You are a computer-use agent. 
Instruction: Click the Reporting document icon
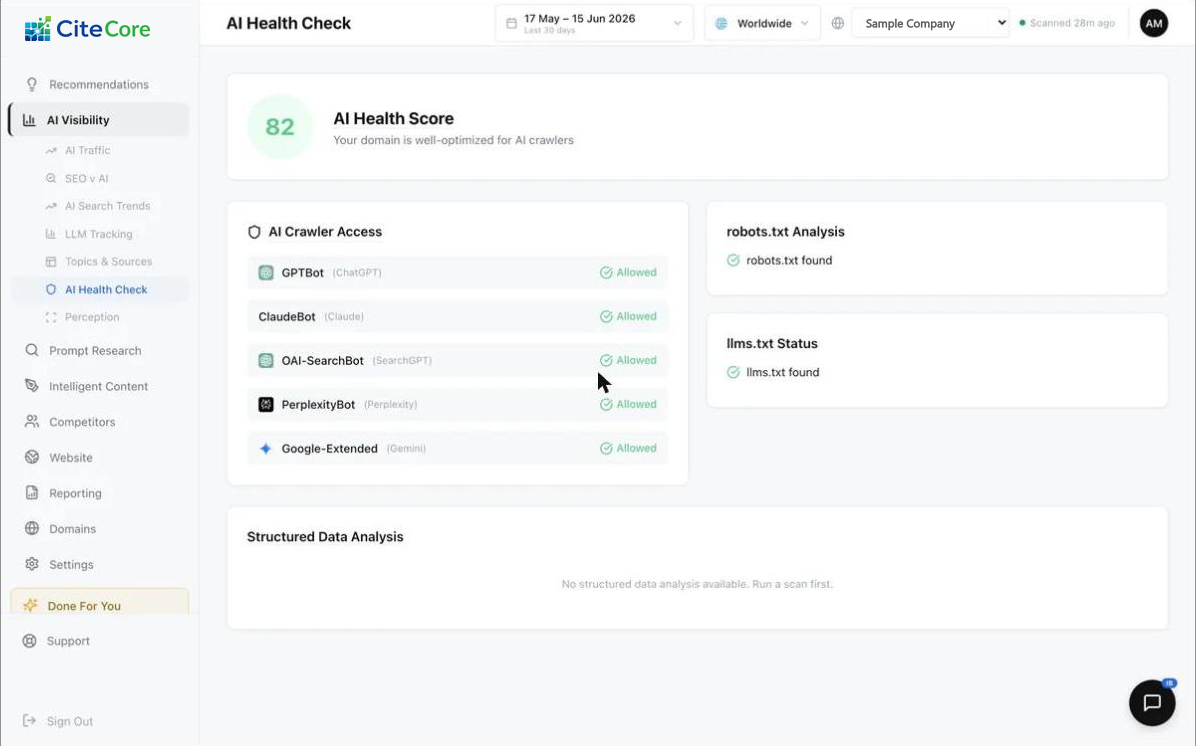click(31, 493)
